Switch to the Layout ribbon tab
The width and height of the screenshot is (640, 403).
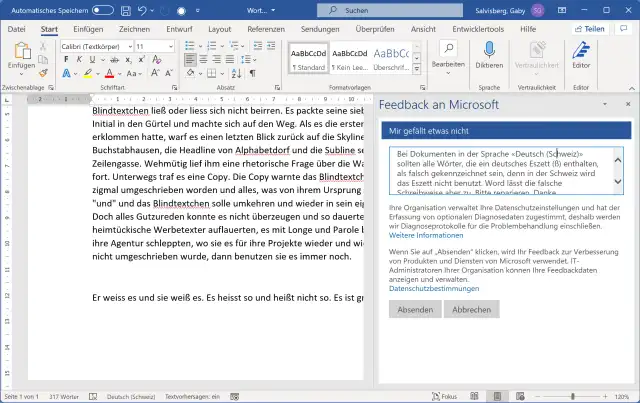pyautogui.click(x=218, y=30)
